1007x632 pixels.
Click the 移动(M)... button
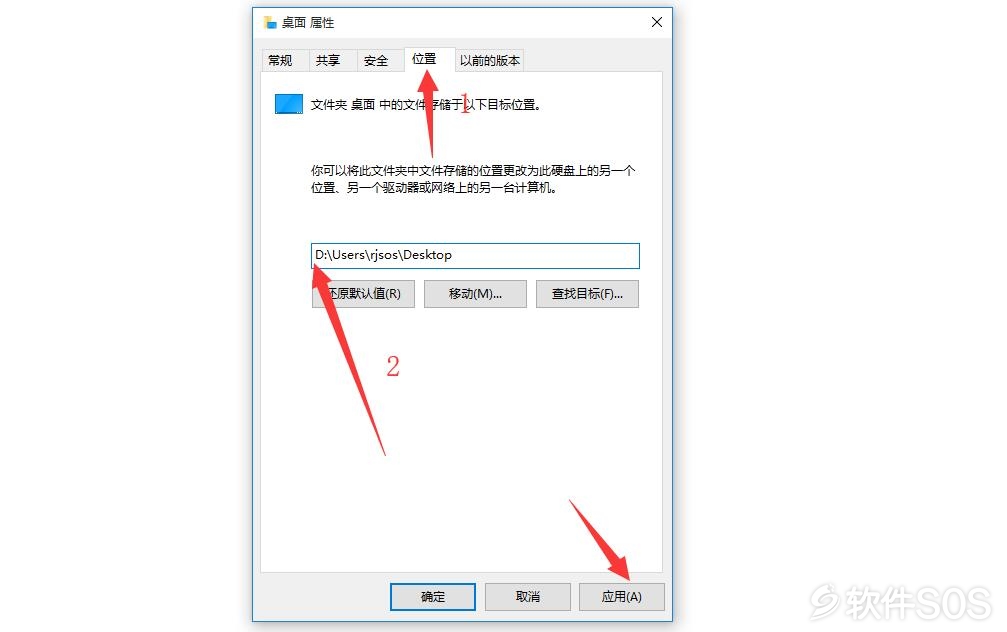475,294
